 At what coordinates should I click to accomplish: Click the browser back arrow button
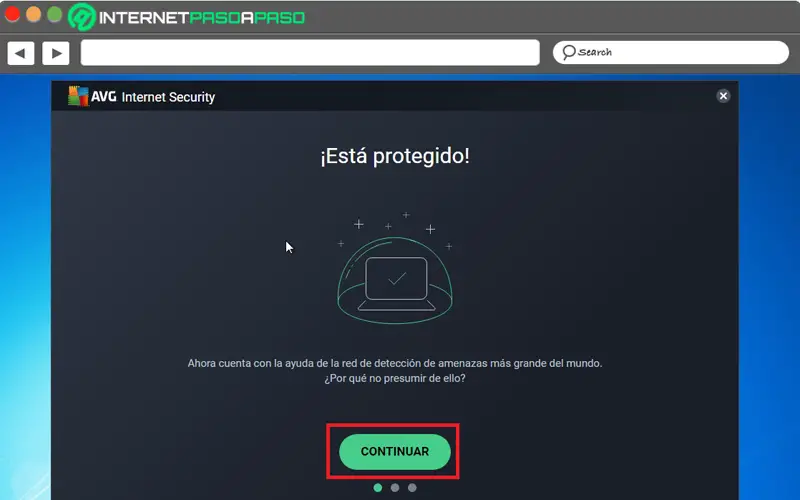(x=21, y=53)
